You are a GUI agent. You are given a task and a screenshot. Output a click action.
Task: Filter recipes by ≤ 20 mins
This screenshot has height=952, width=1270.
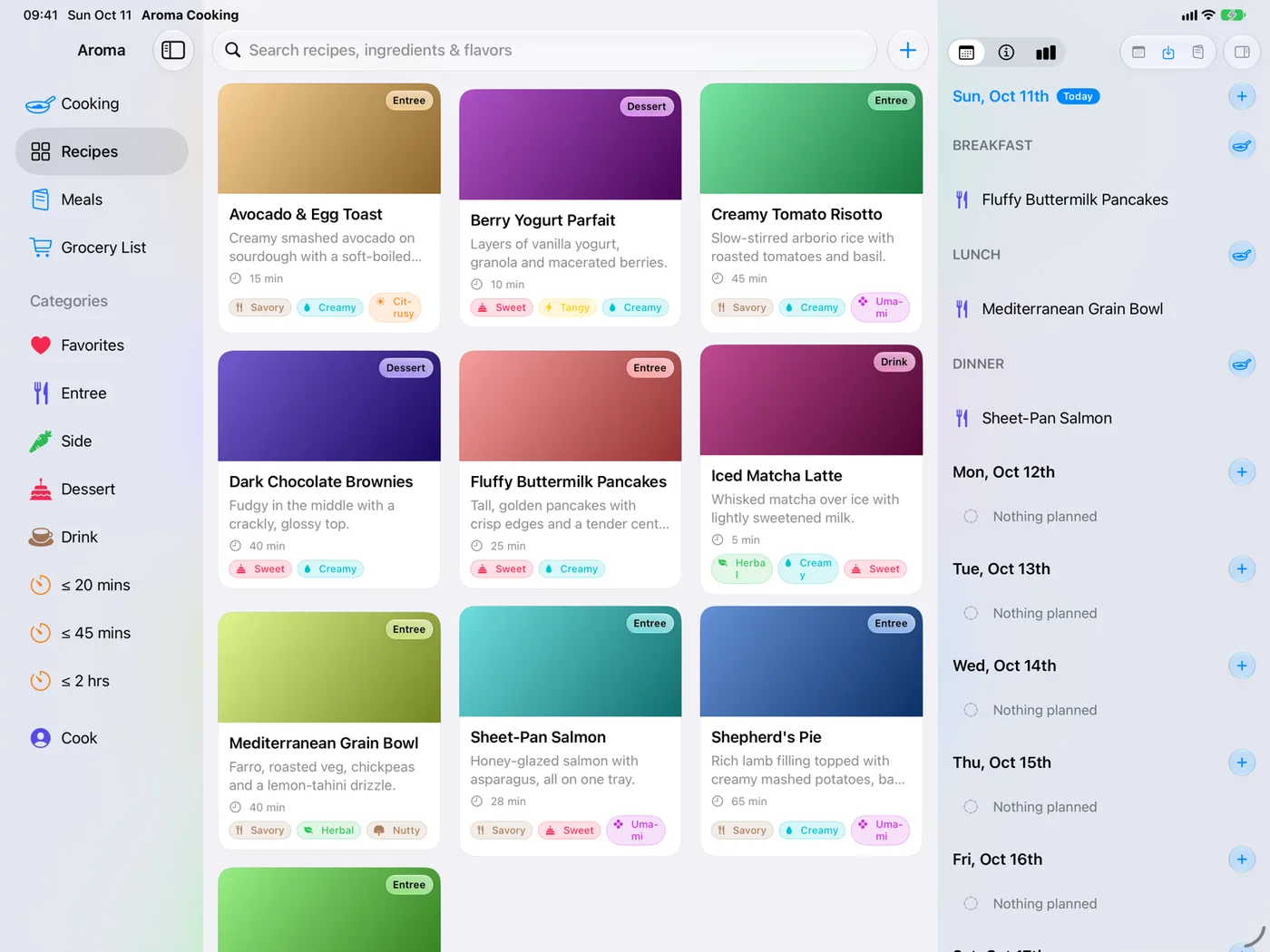click(102, 586)
